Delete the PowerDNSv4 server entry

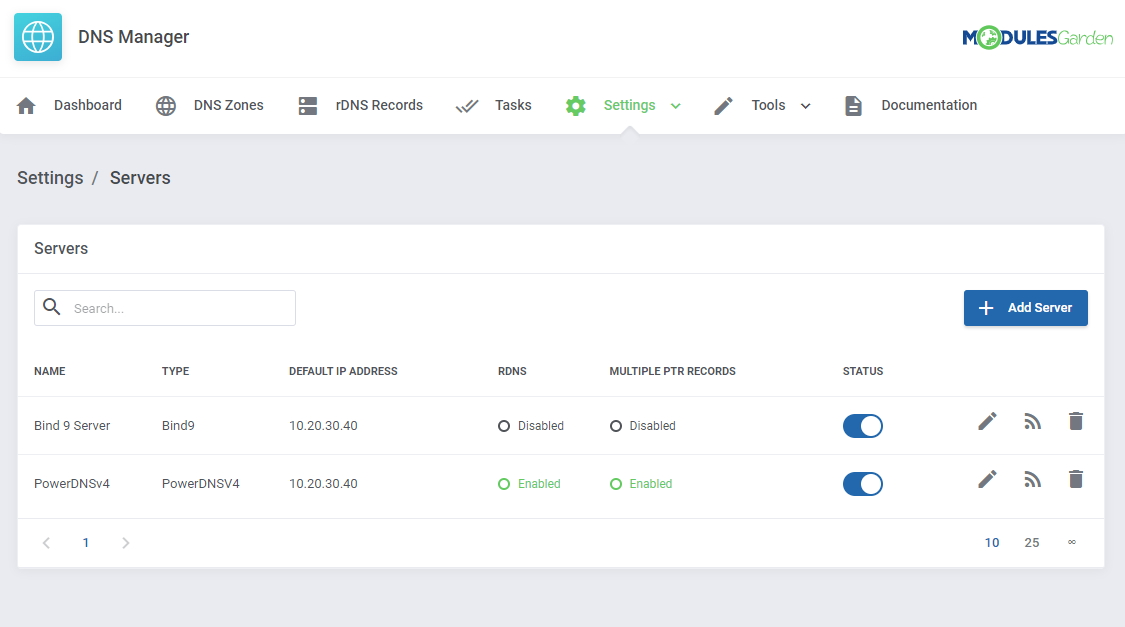click(x=1075, y=479)
